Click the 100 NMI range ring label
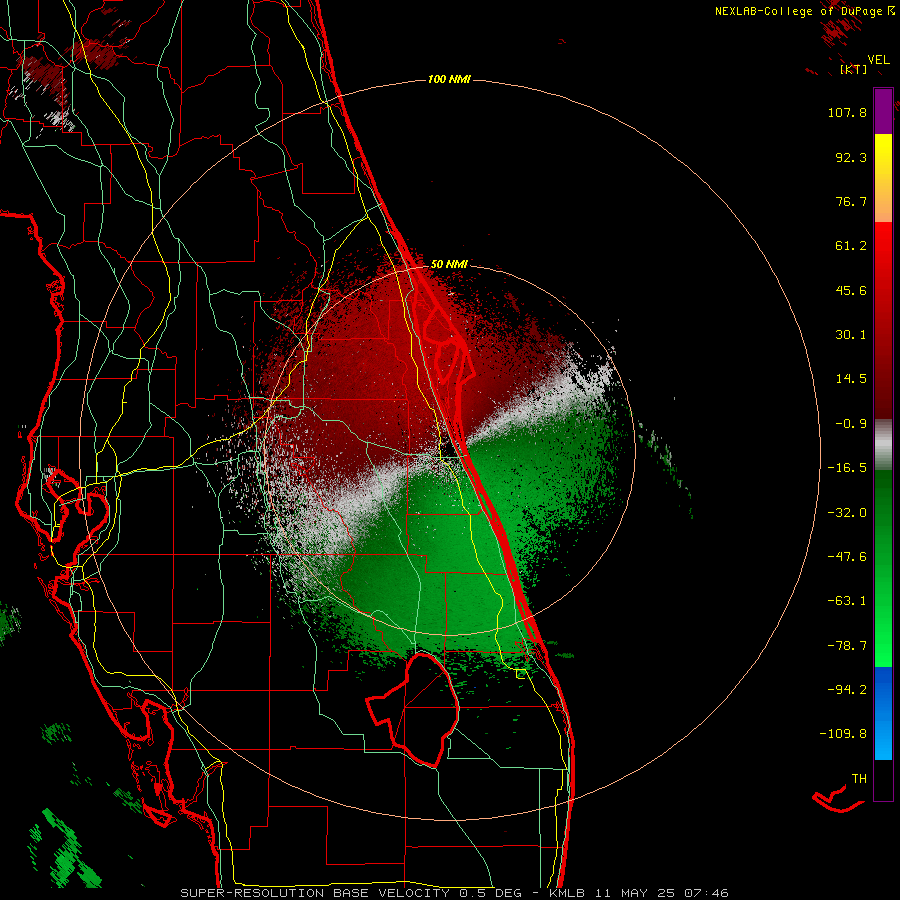 (449, 79)
